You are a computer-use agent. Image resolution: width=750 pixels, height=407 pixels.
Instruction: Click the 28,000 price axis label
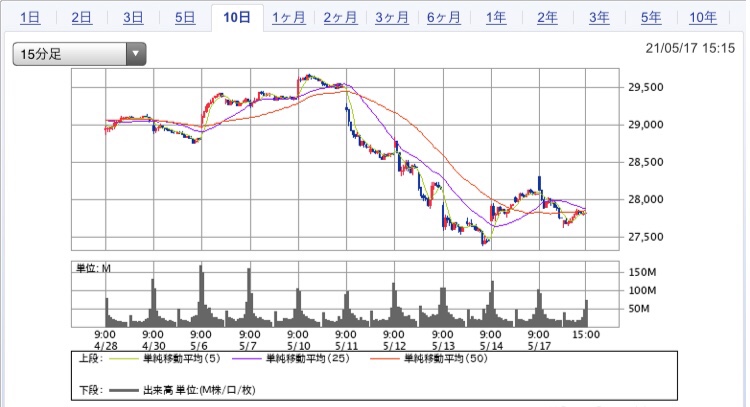pos(646,199)
